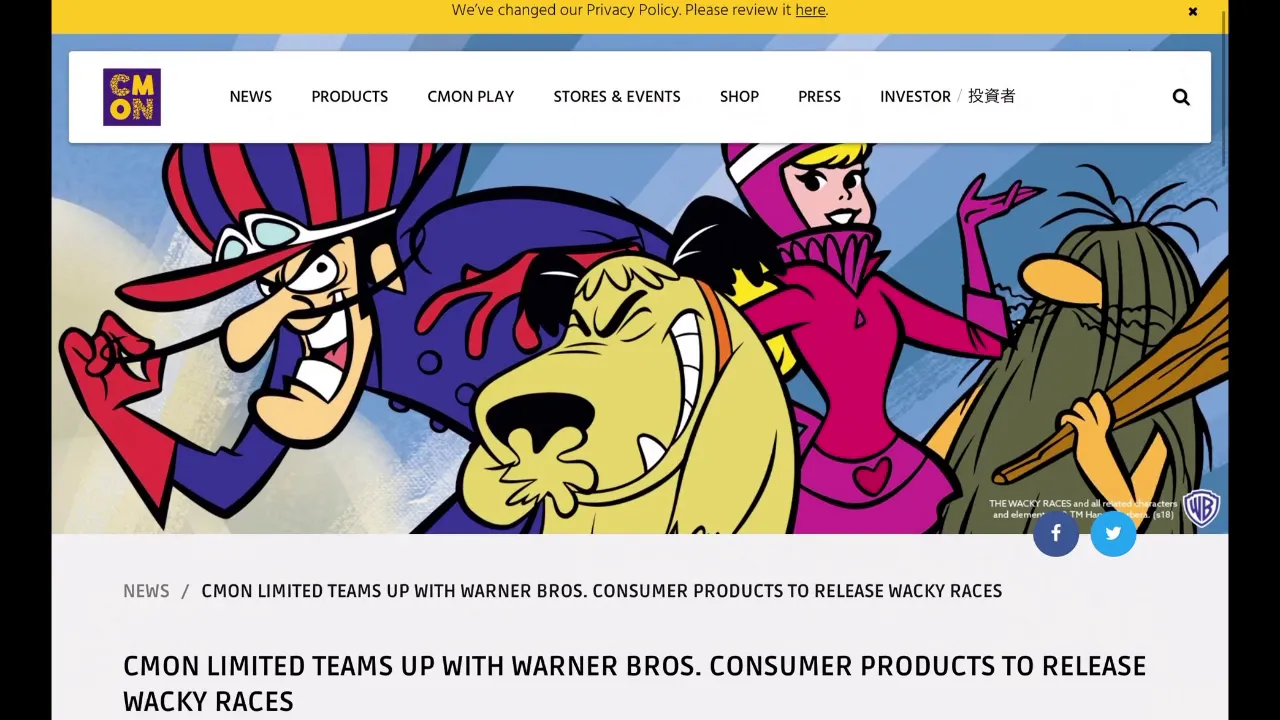Open the PRESS page
The image size is (1280, 720).
(819, 97)
